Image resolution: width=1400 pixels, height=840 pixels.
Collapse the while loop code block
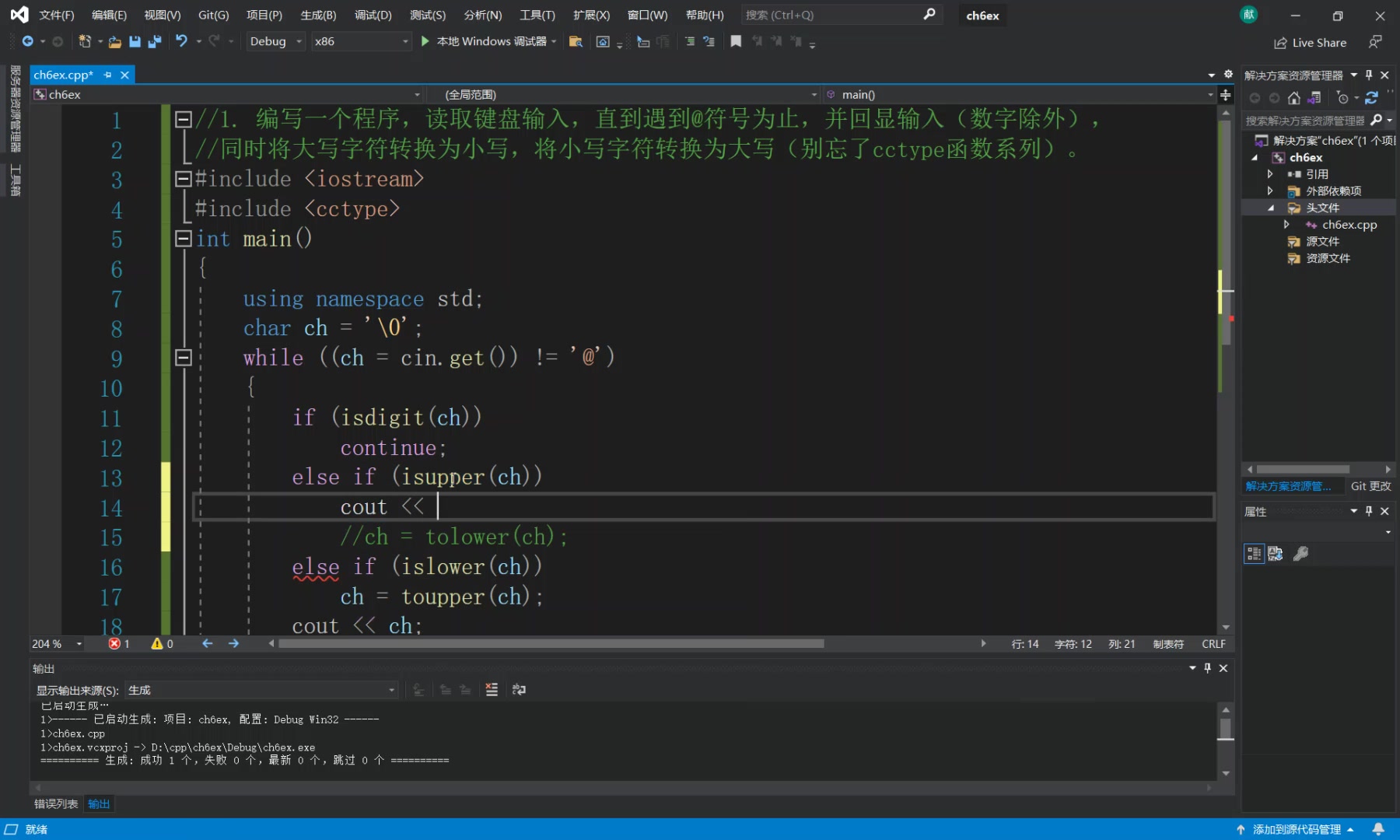click(184, 357)
